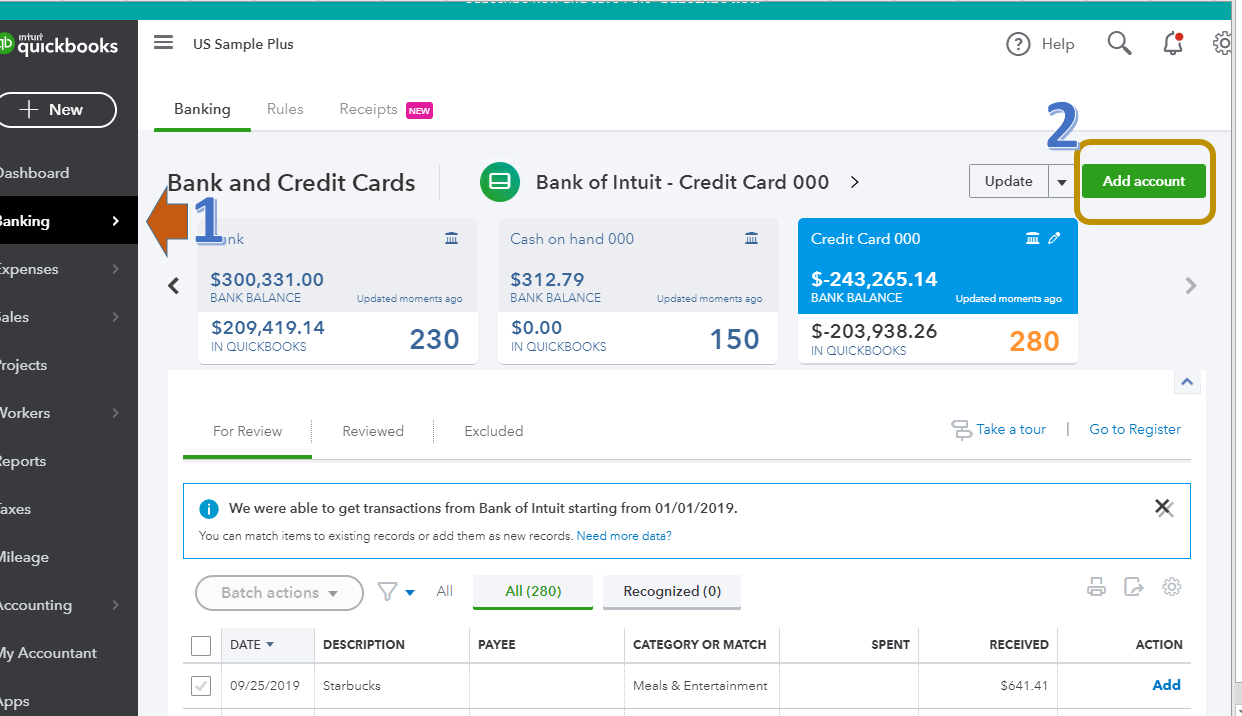Click the Help question mark icon

pos(1018,44)
